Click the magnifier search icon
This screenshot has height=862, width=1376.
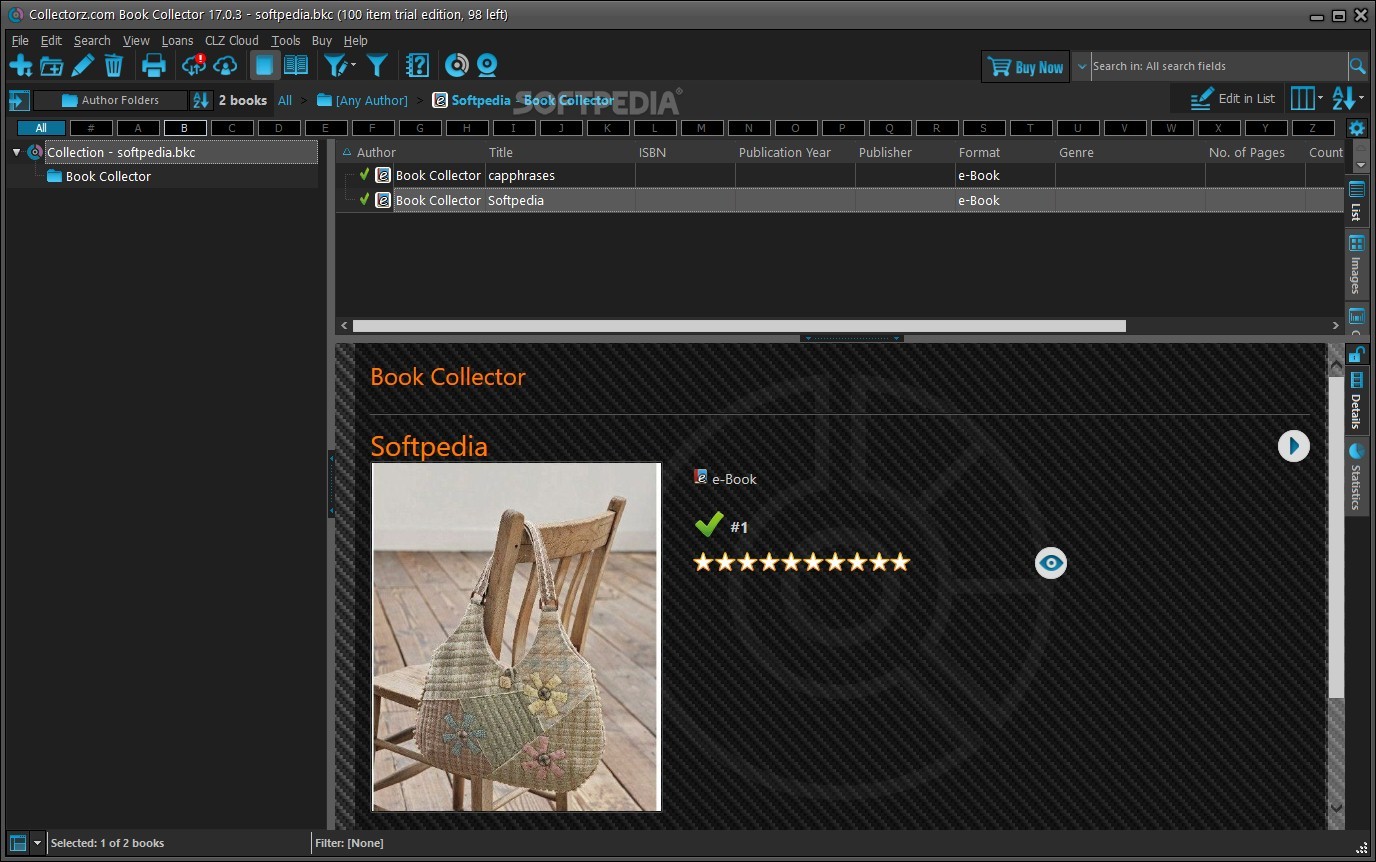coord(1357,66)
